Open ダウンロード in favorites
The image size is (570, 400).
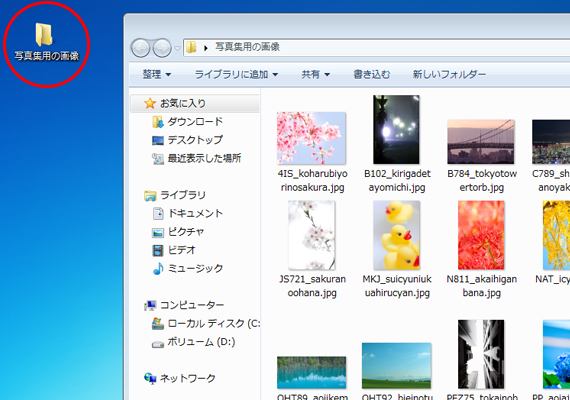195,121
